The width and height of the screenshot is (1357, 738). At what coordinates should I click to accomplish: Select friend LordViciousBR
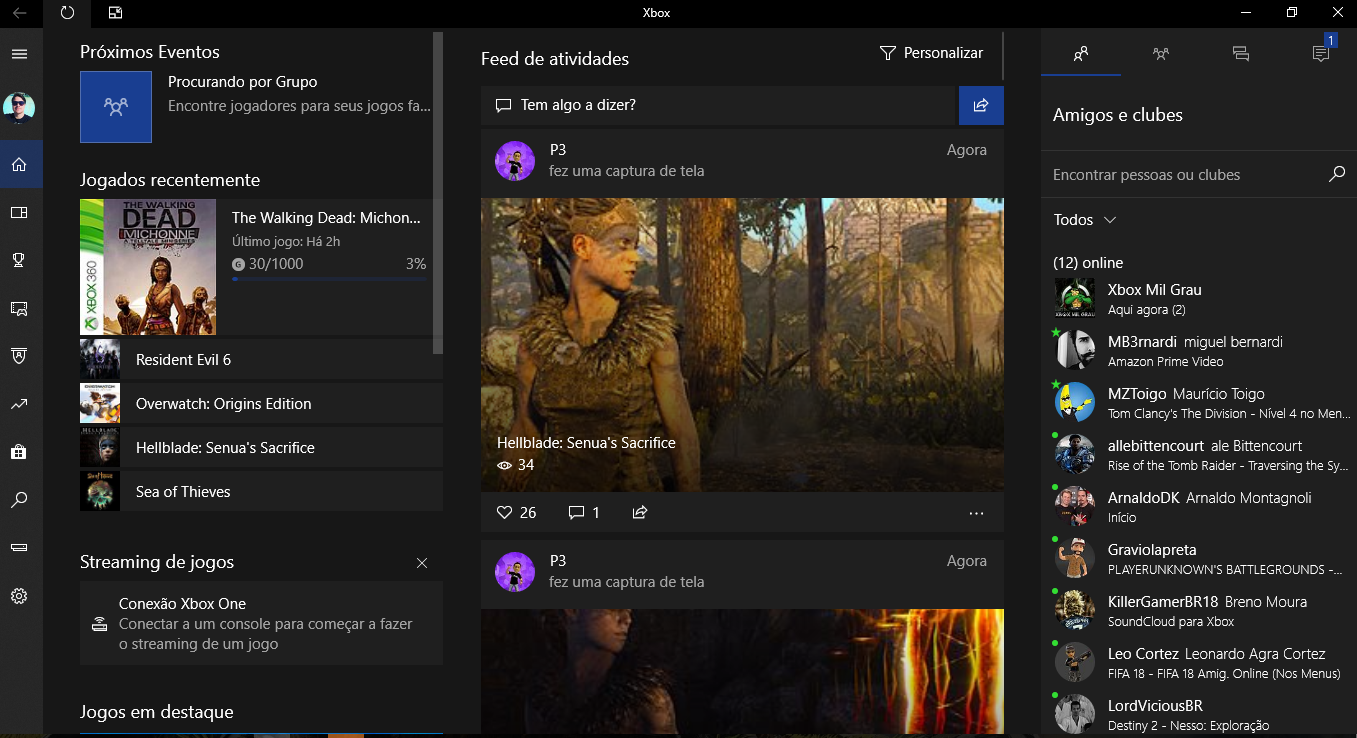click(1199, 714)
